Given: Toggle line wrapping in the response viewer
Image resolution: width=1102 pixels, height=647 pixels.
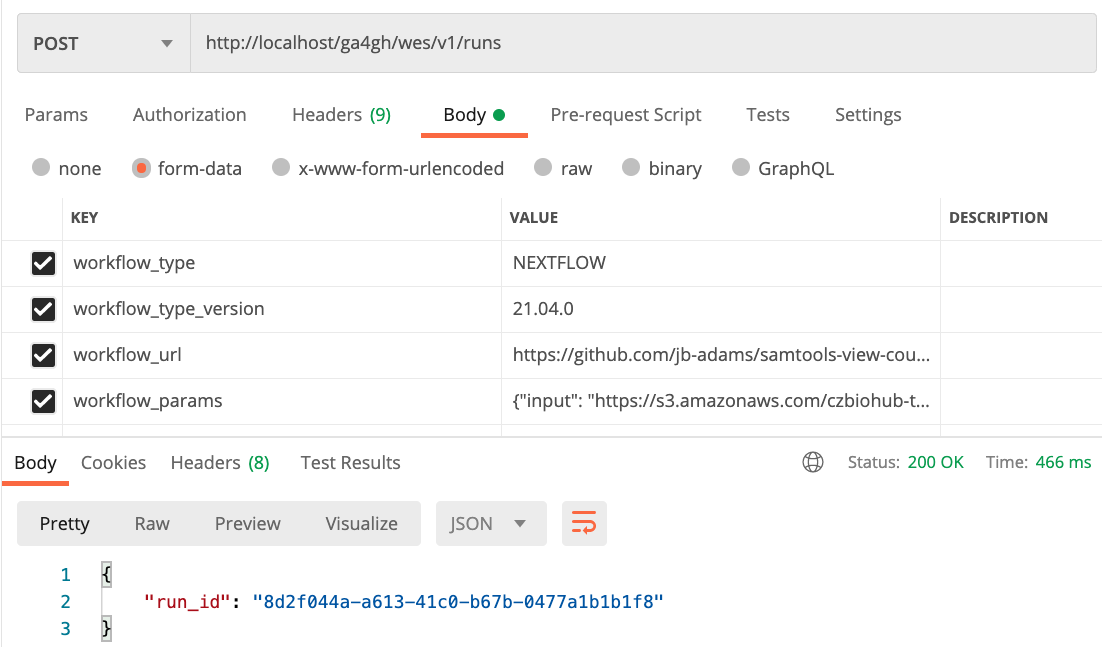Looking at the screenshot, I should pyautogui.click(x=584, y=523).
